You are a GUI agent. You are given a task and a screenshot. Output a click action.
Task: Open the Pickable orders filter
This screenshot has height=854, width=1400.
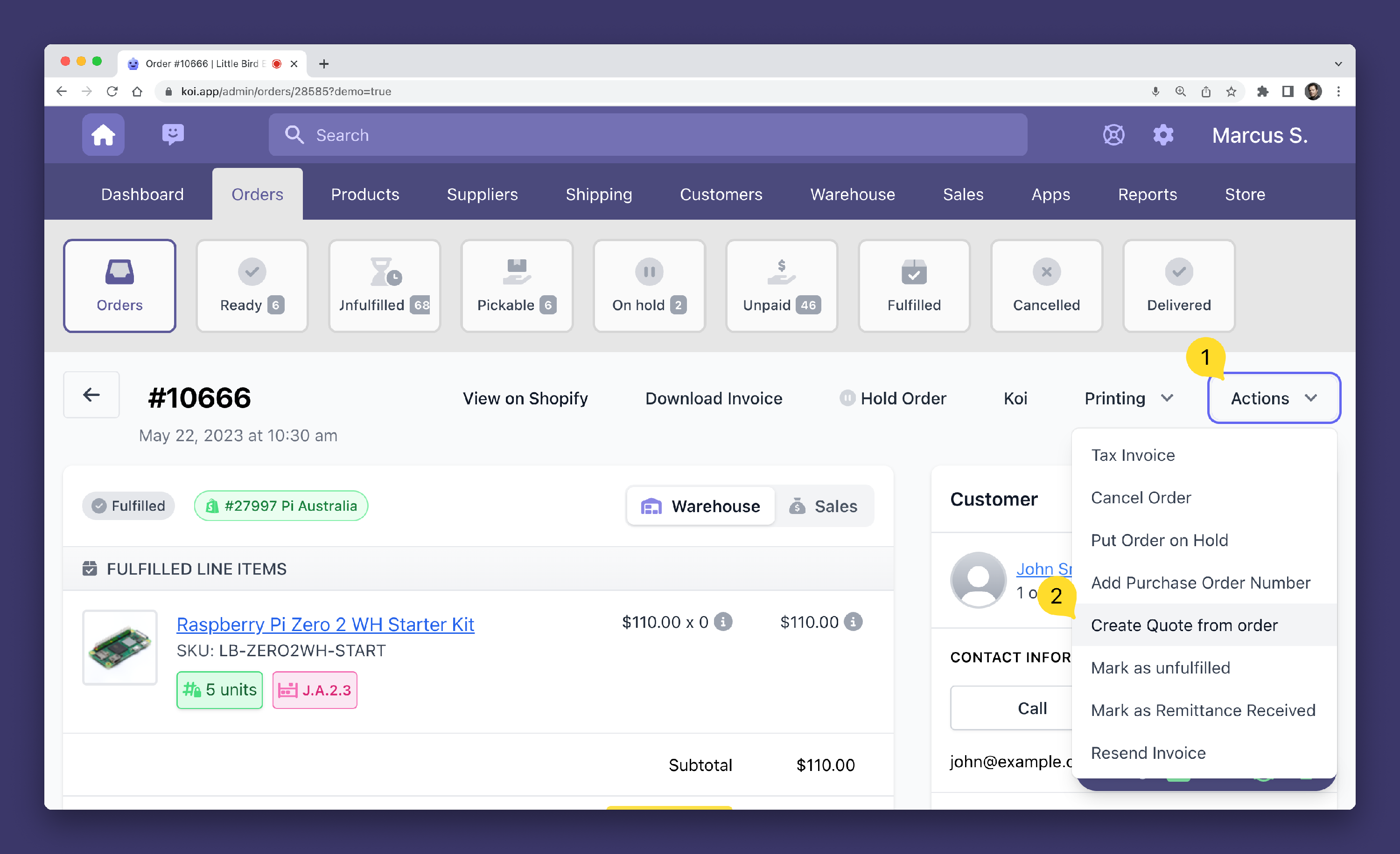click(x=516, y=286)
